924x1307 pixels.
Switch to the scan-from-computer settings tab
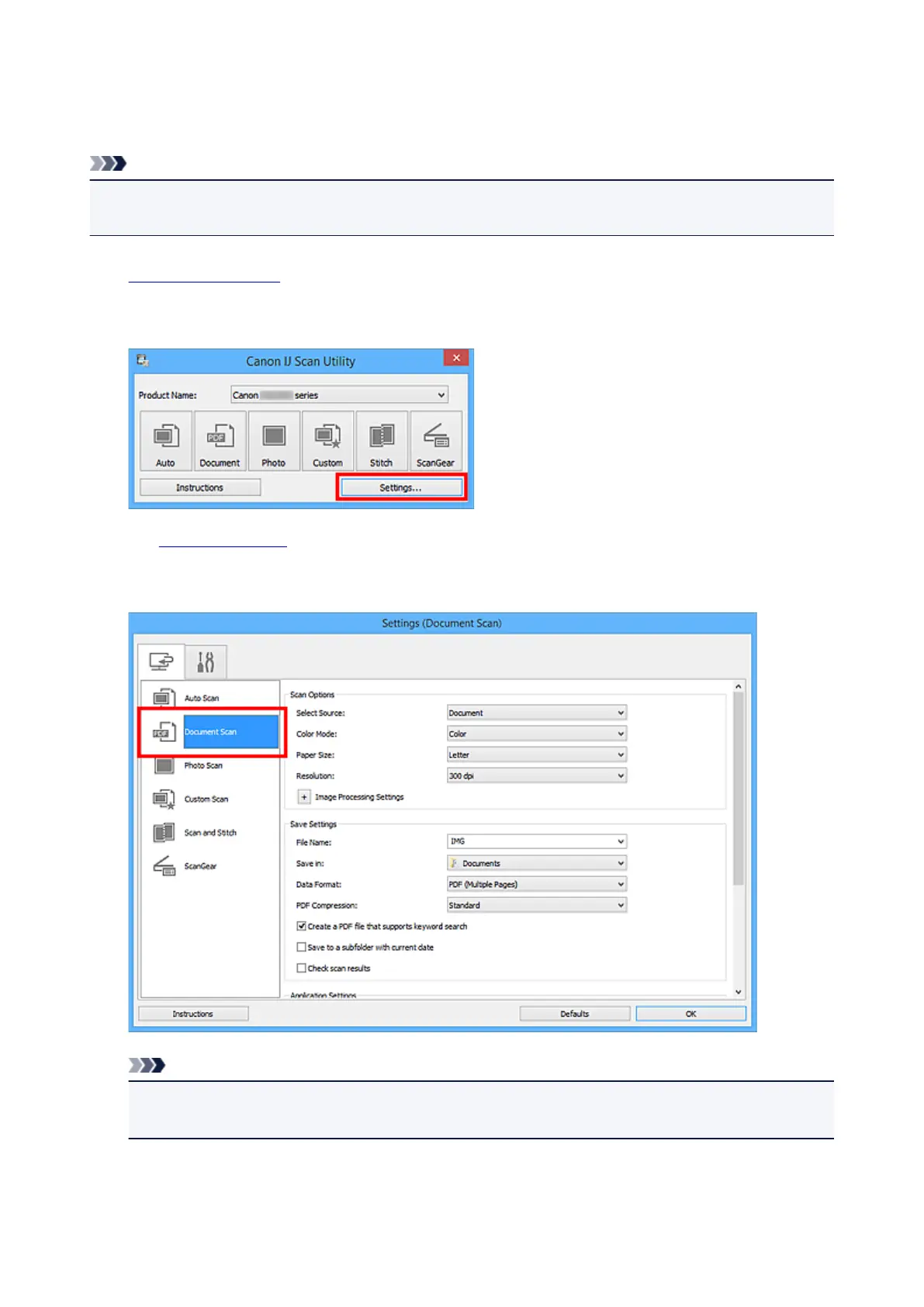click(x=161, y=661)
